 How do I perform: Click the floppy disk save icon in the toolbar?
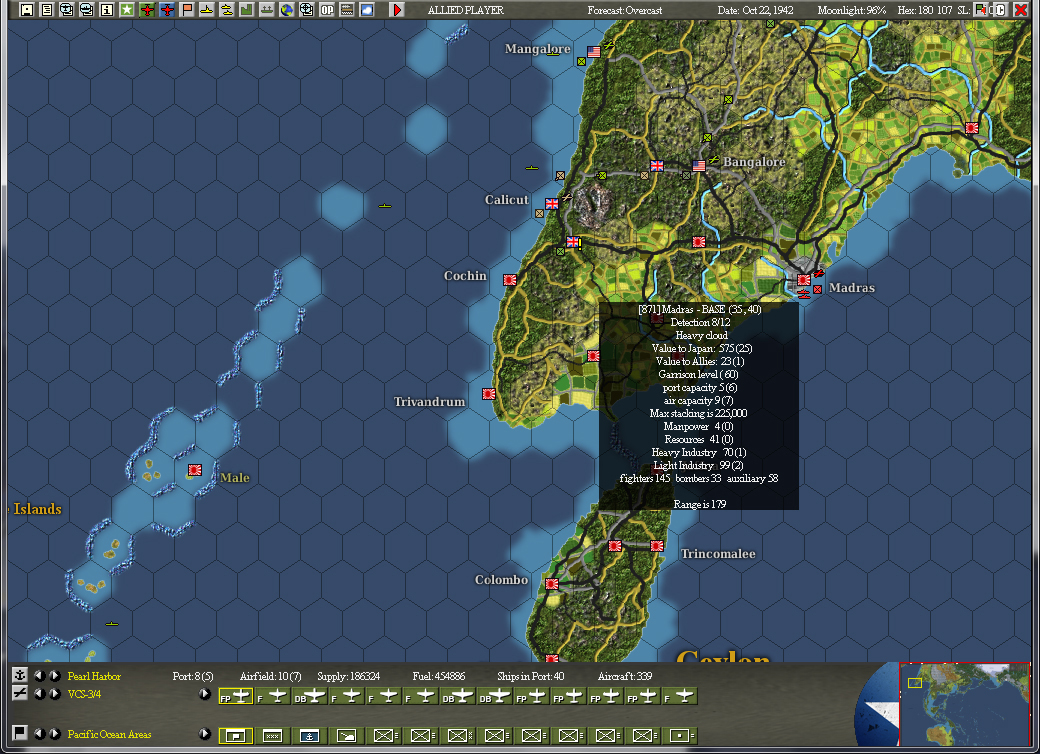(x=27, y=9)
